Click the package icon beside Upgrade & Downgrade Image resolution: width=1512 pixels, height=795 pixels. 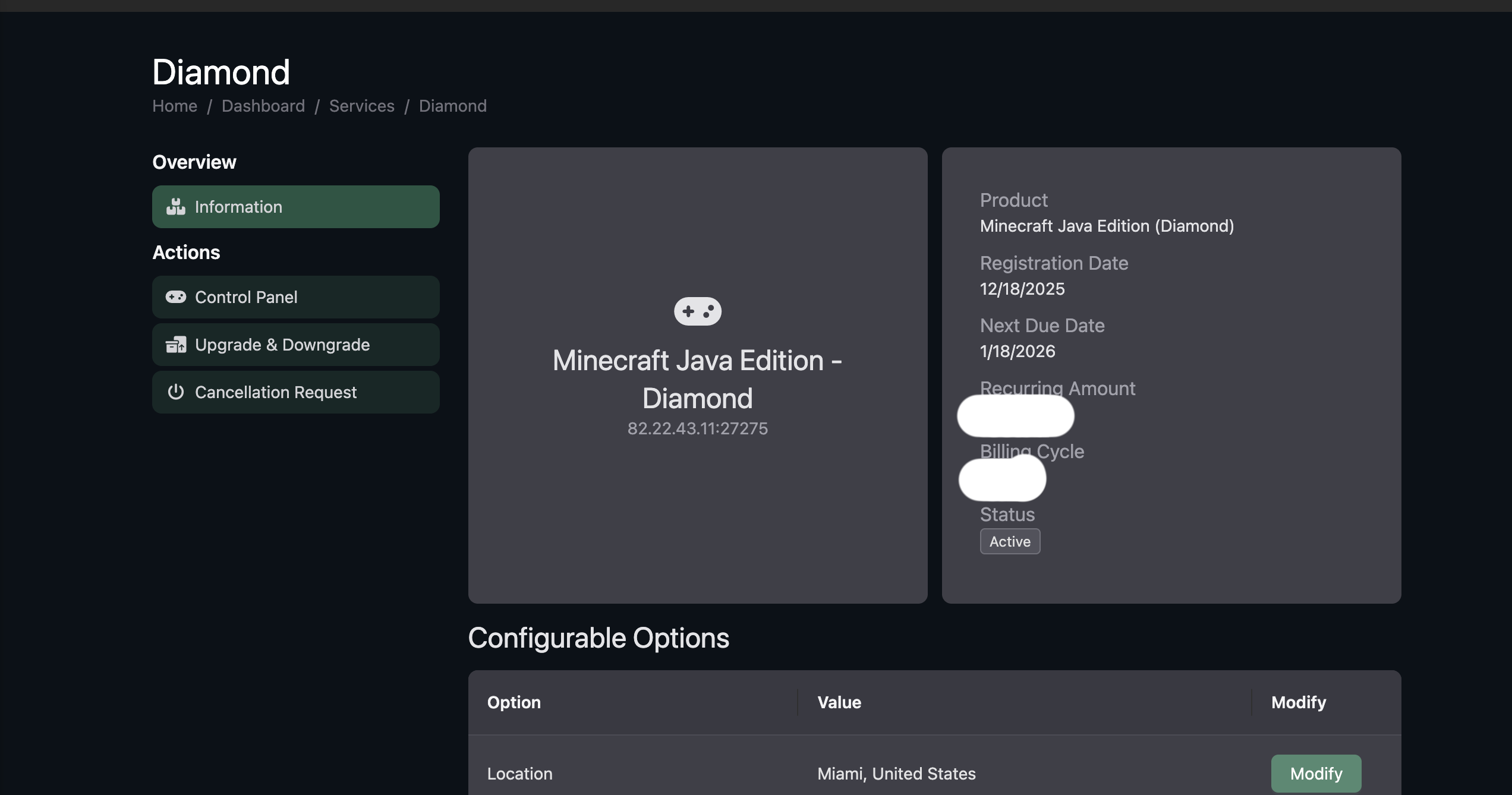click(x=176, y=345)
